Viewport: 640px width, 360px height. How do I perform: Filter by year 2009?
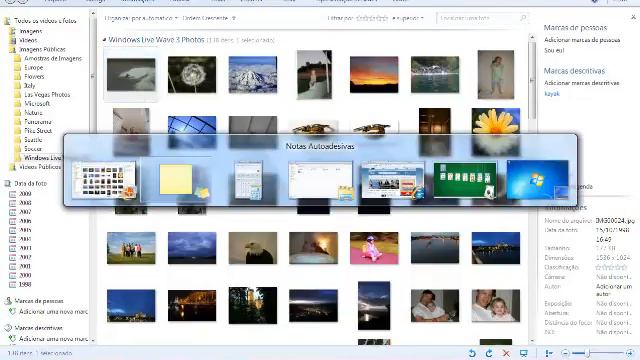[x=25, y=194]
